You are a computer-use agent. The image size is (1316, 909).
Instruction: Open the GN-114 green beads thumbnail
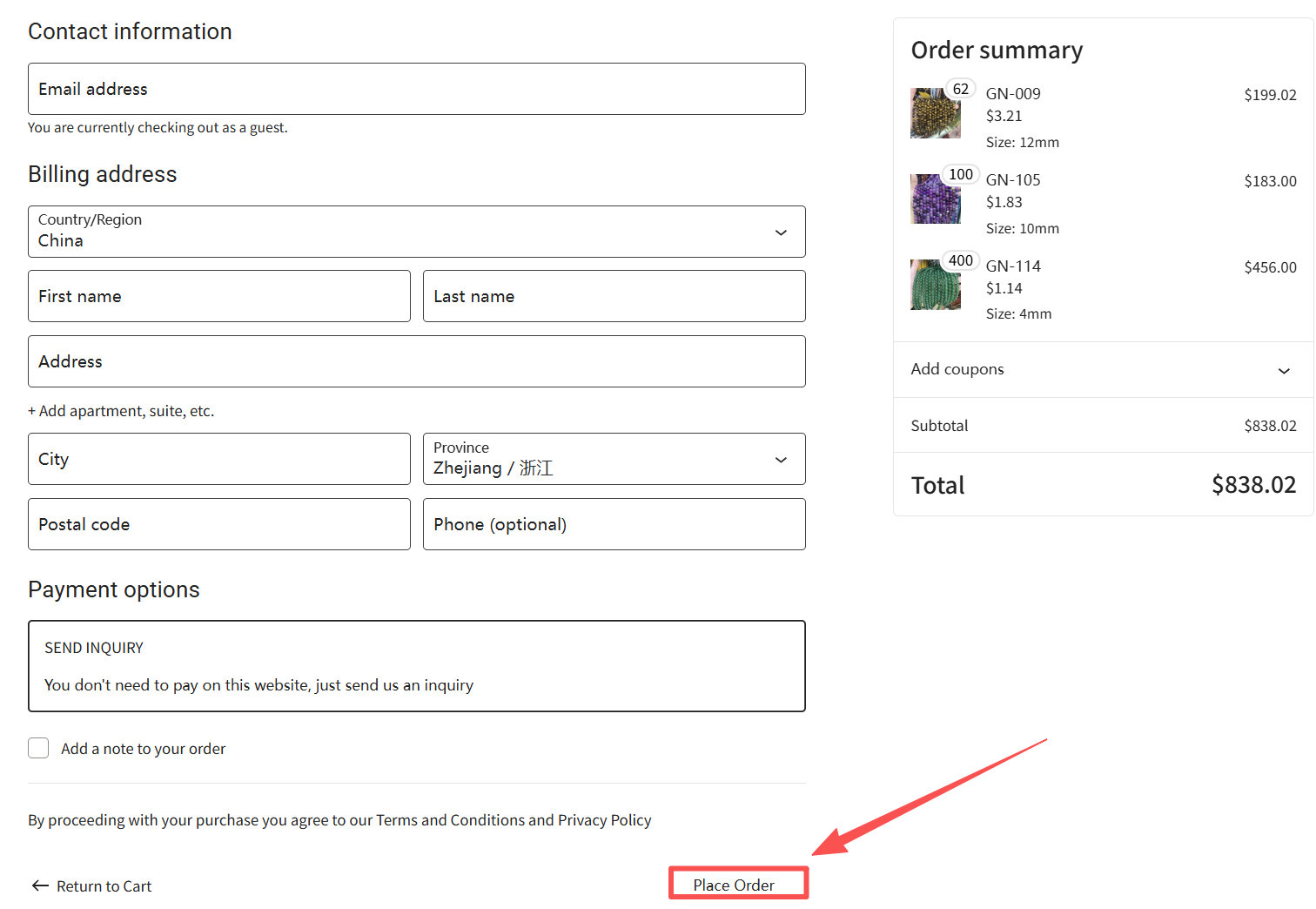(x=935, y=285)
